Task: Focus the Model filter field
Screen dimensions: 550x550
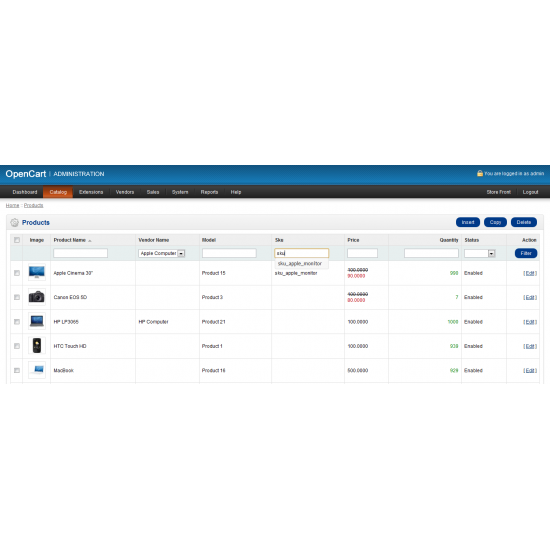Action: coord(229,253)
